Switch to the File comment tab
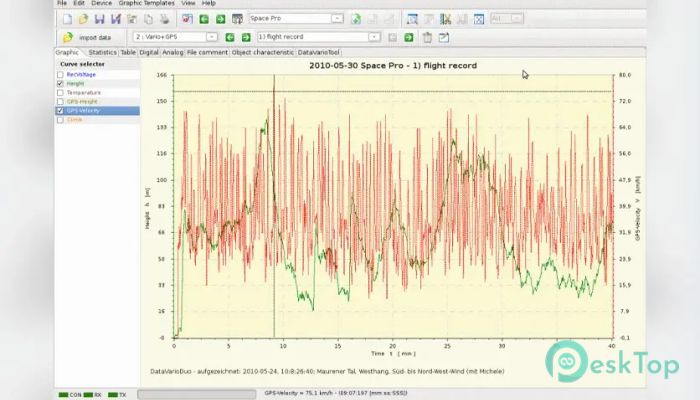The width and height of the screenshot is (700, 400). click(x=207, y=52)
